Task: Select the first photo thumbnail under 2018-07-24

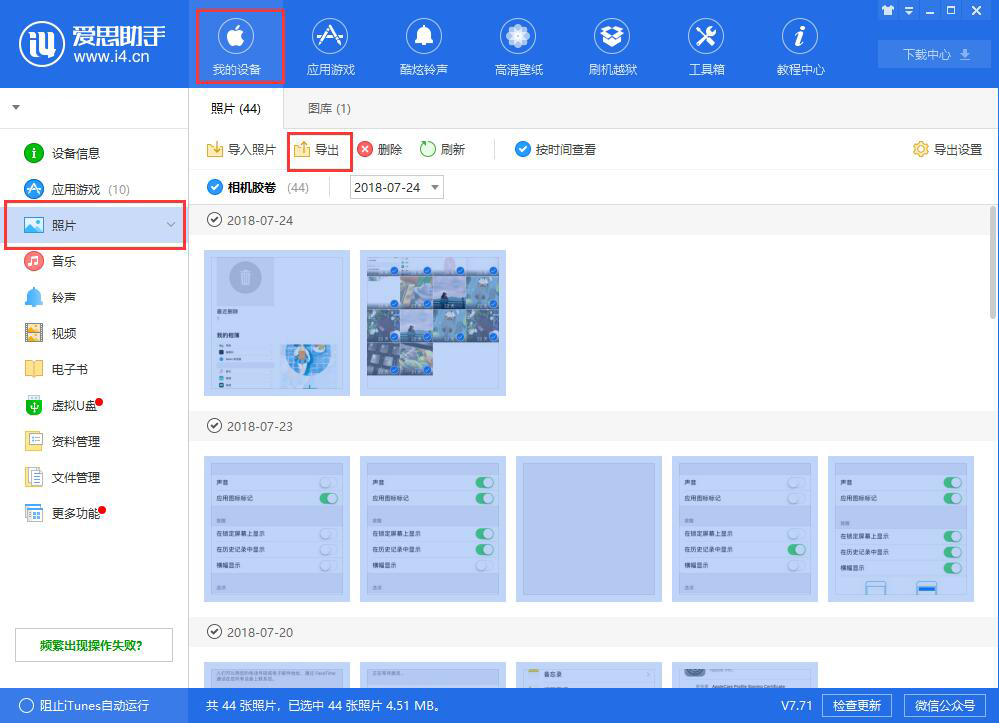Action: [x=276, y=322]
